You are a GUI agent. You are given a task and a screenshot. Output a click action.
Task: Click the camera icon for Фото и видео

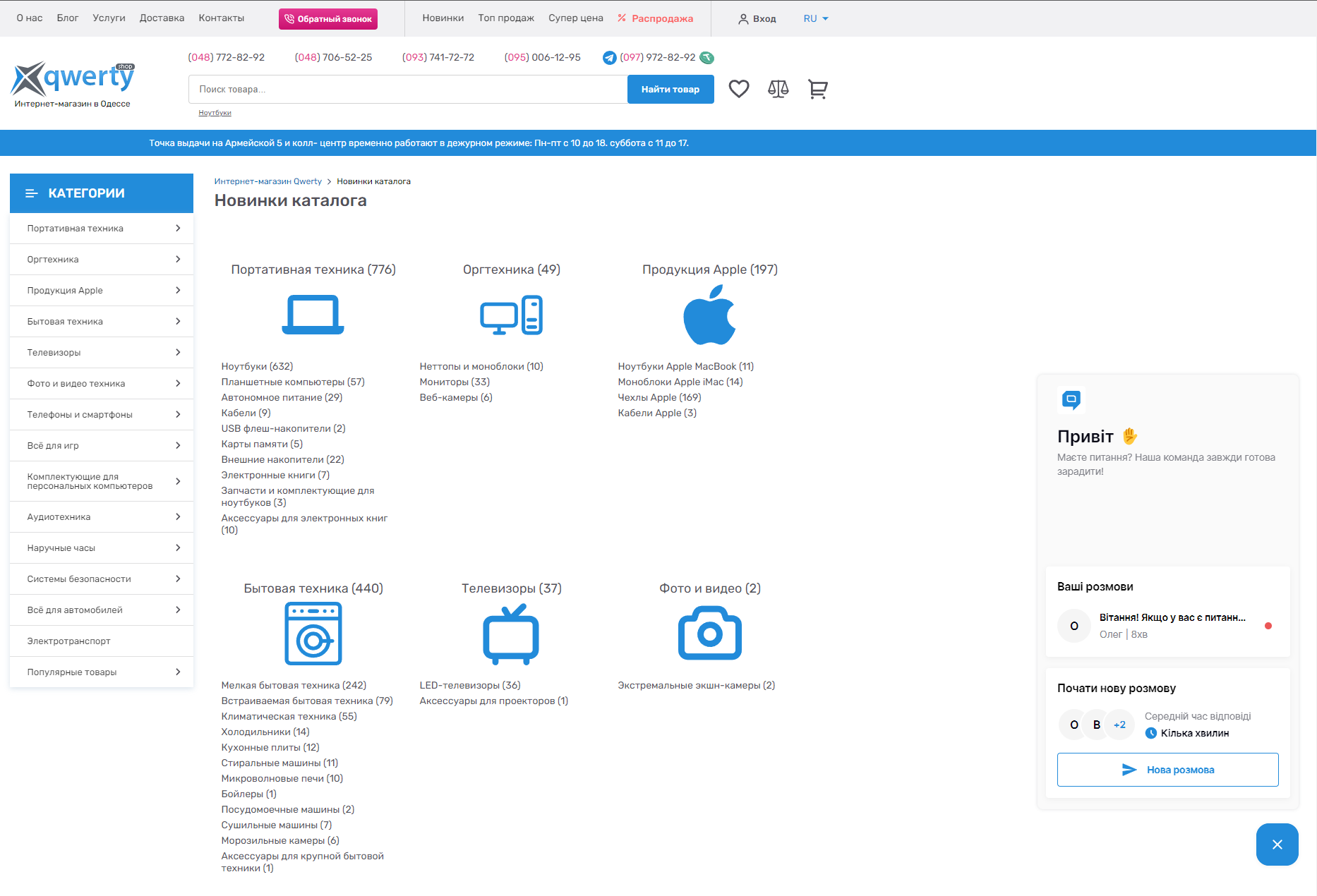[709, 634]
